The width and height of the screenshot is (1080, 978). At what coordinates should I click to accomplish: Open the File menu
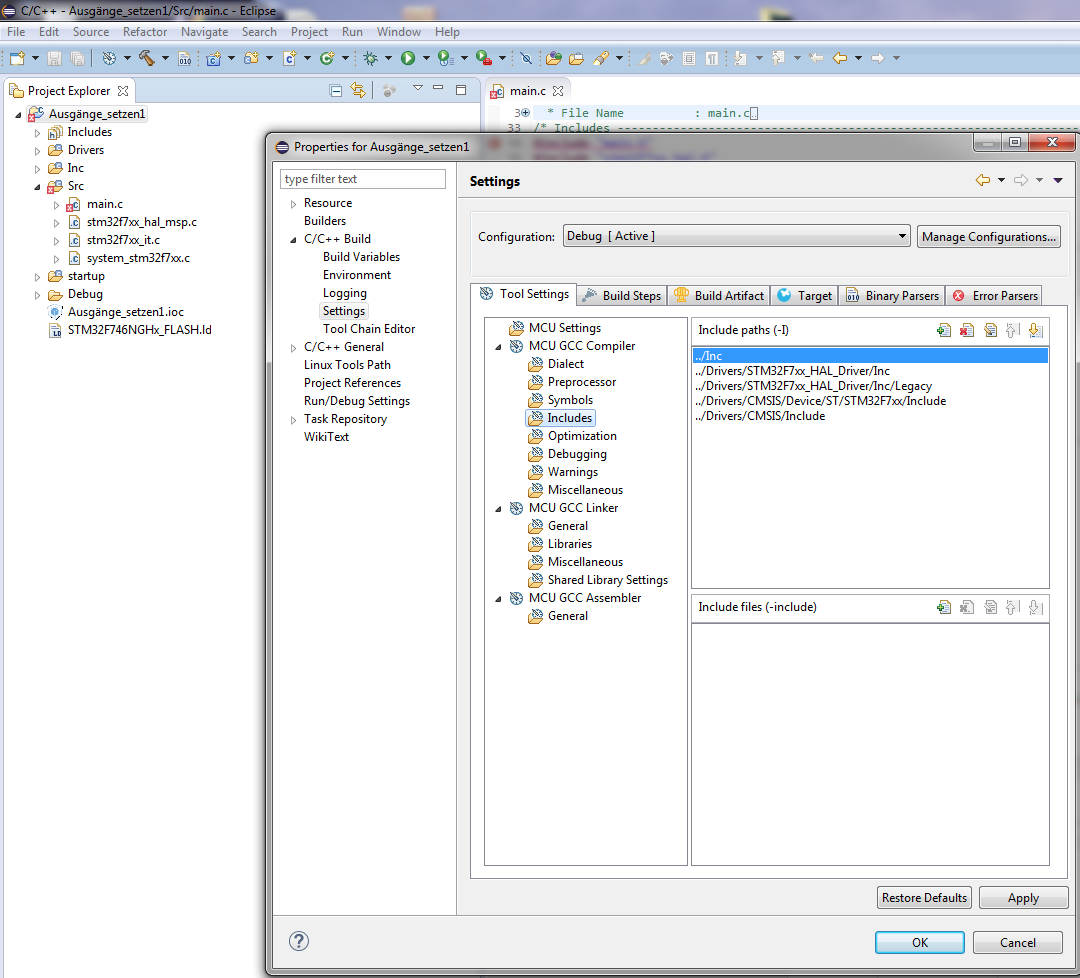(16, 32)
